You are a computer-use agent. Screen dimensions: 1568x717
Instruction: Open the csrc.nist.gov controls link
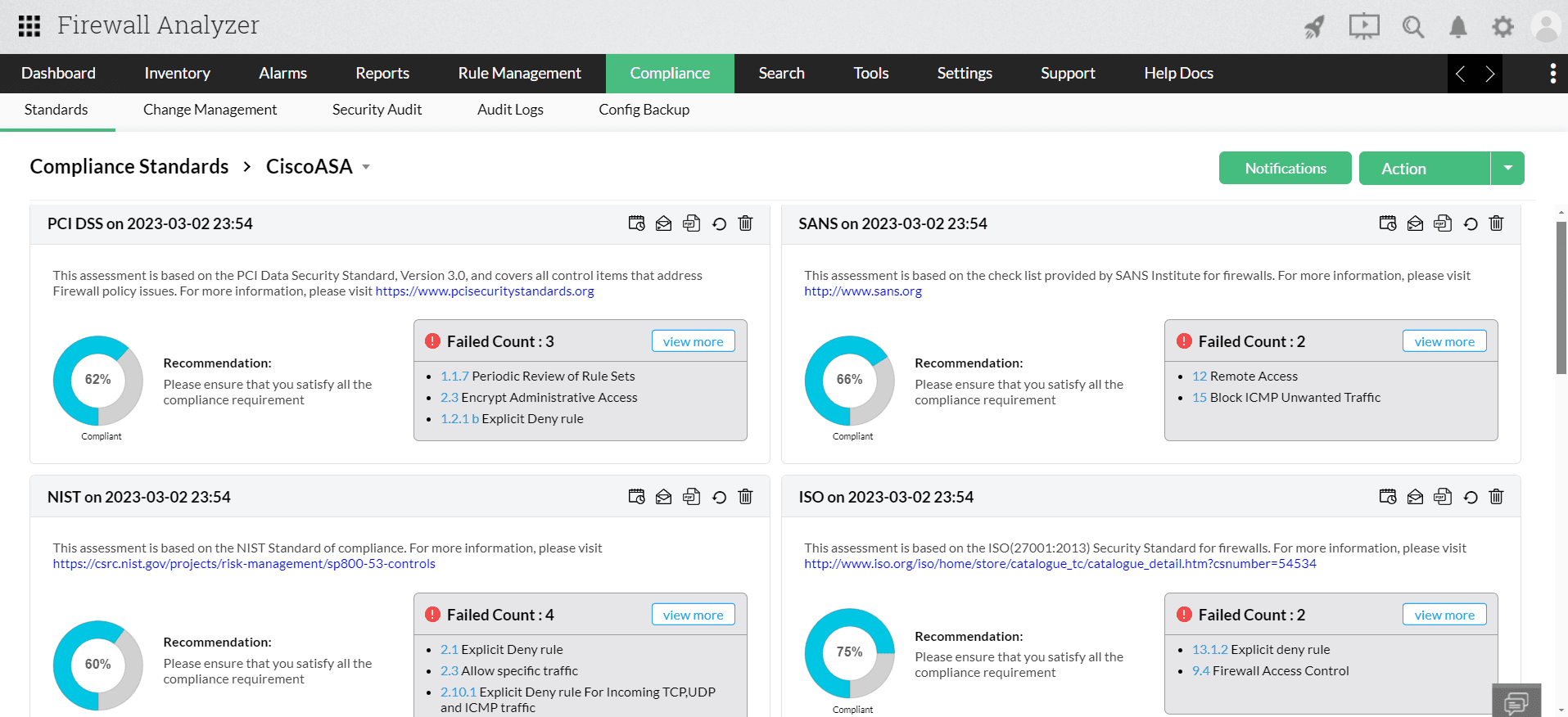click(244, 564)
